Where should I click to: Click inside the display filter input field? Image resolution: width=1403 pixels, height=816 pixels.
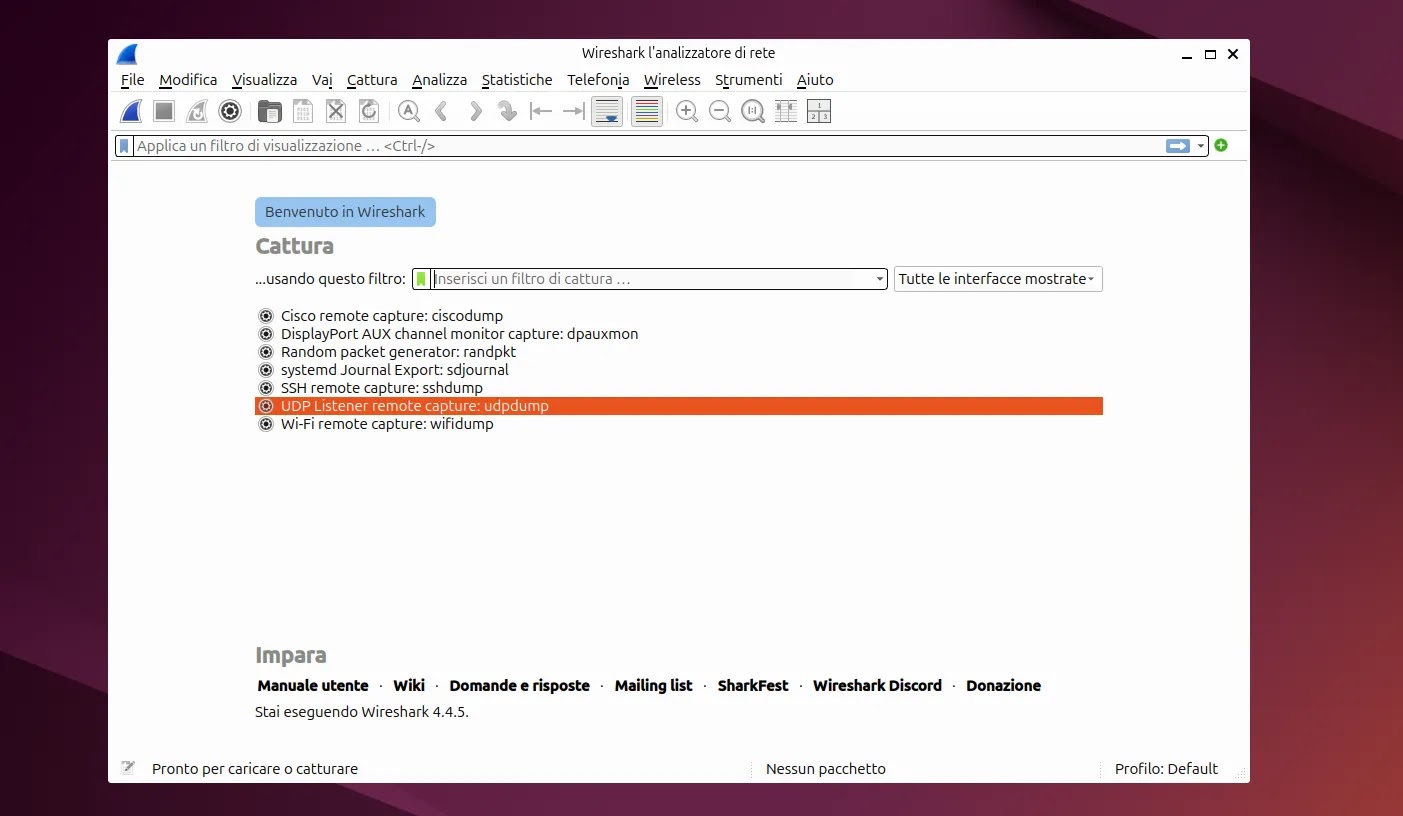coord(648,146)
